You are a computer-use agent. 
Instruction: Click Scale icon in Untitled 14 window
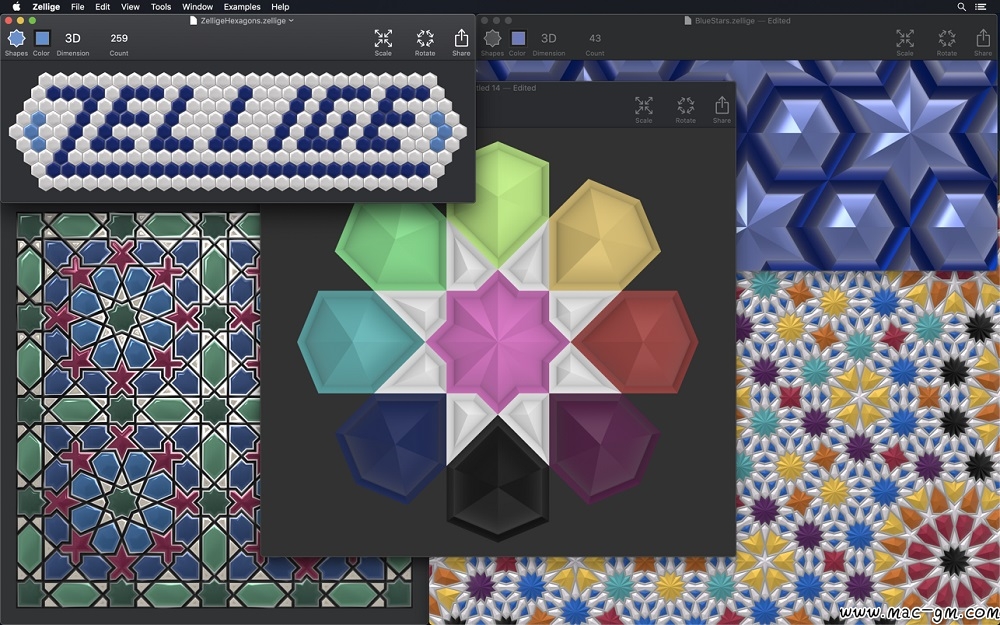click(644, 106)
